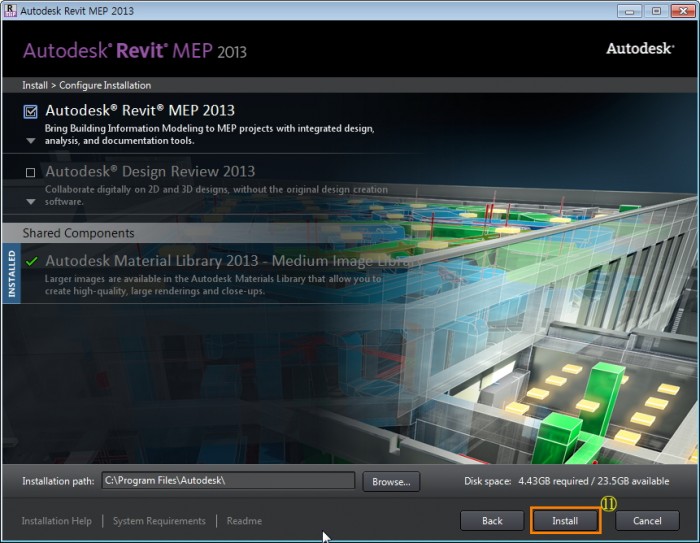Viewport: 700px width, 543px height.
Task: Click the title bar application icon
Action: 11,10
